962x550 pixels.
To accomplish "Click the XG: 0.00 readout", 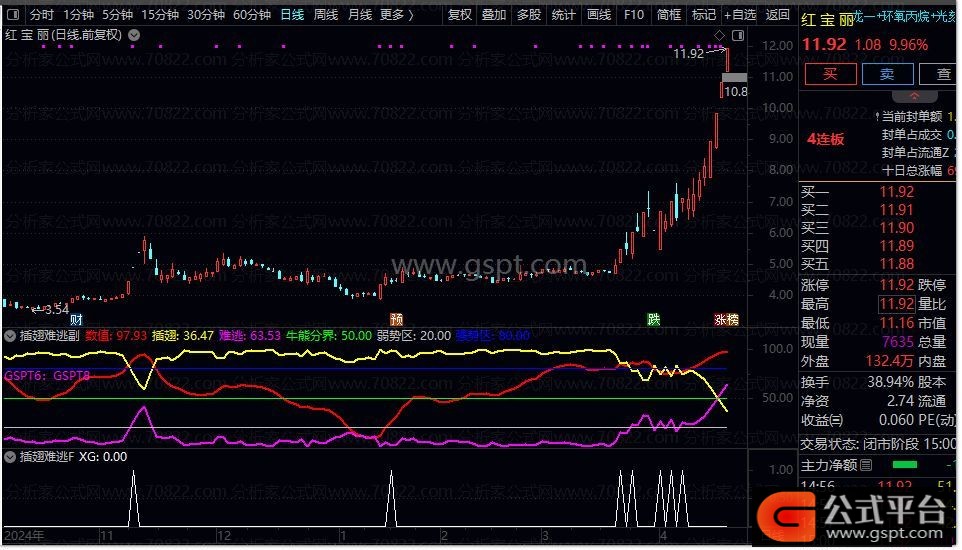I will click(103, 457).
